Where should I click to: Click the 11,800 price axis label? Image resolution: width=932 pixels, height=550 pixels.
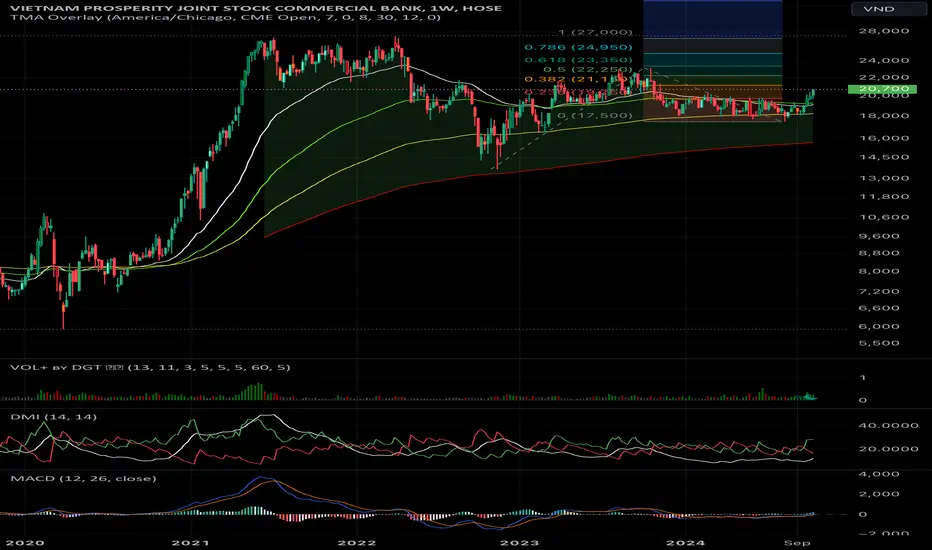tap(884, 197)
